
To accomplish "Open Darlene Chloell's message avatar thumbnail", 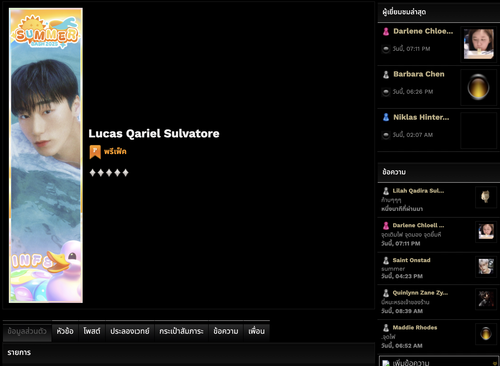I will (x=486, y=231).
